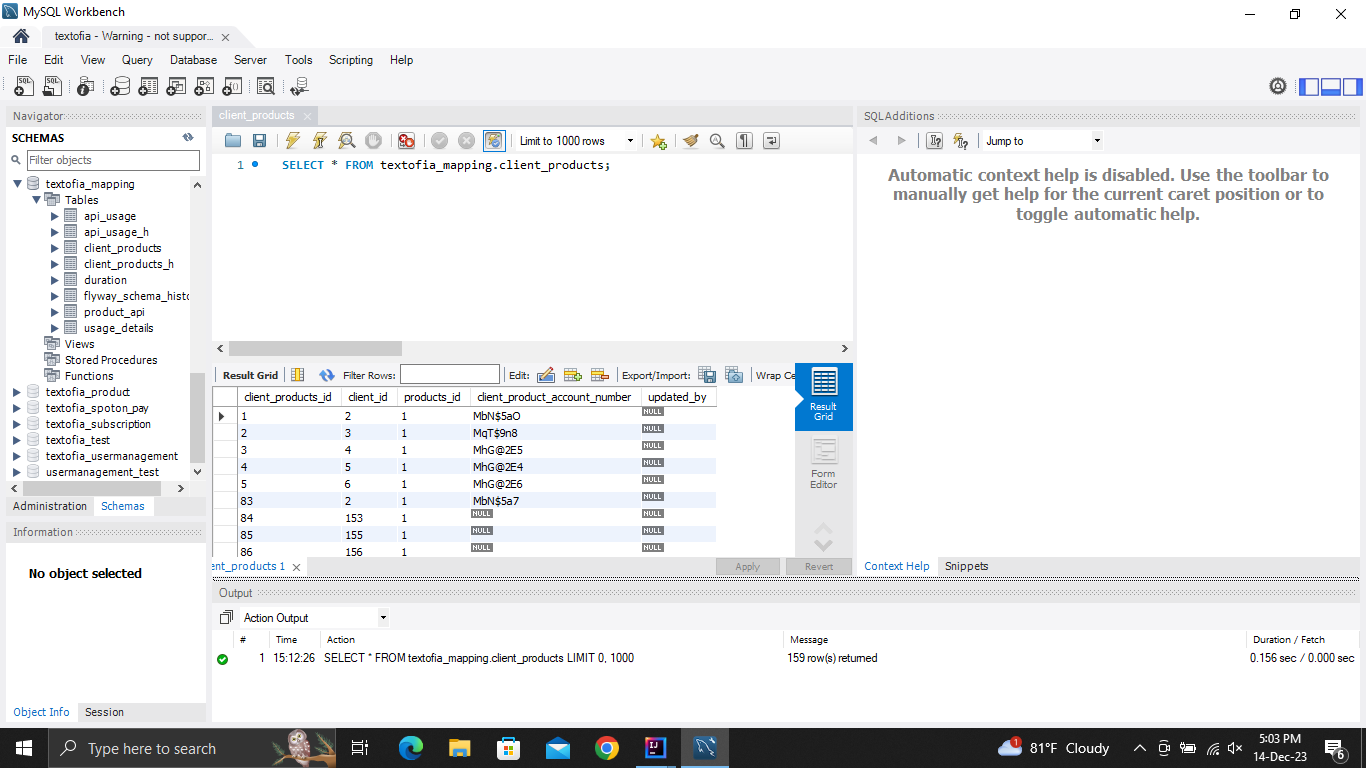
Task: Create a new view with the toolbar icon
Action: pos(176,86)
